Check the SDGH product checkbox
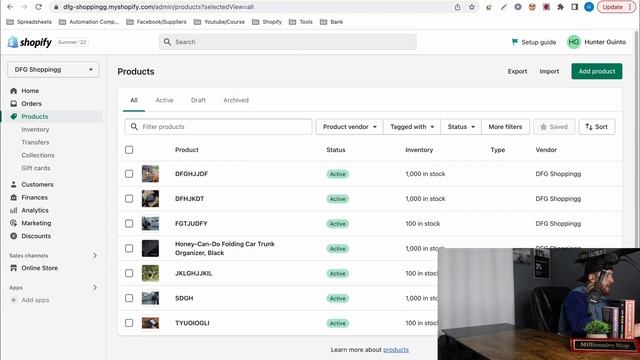The image size is (640, 360). (x=129, y=298)
